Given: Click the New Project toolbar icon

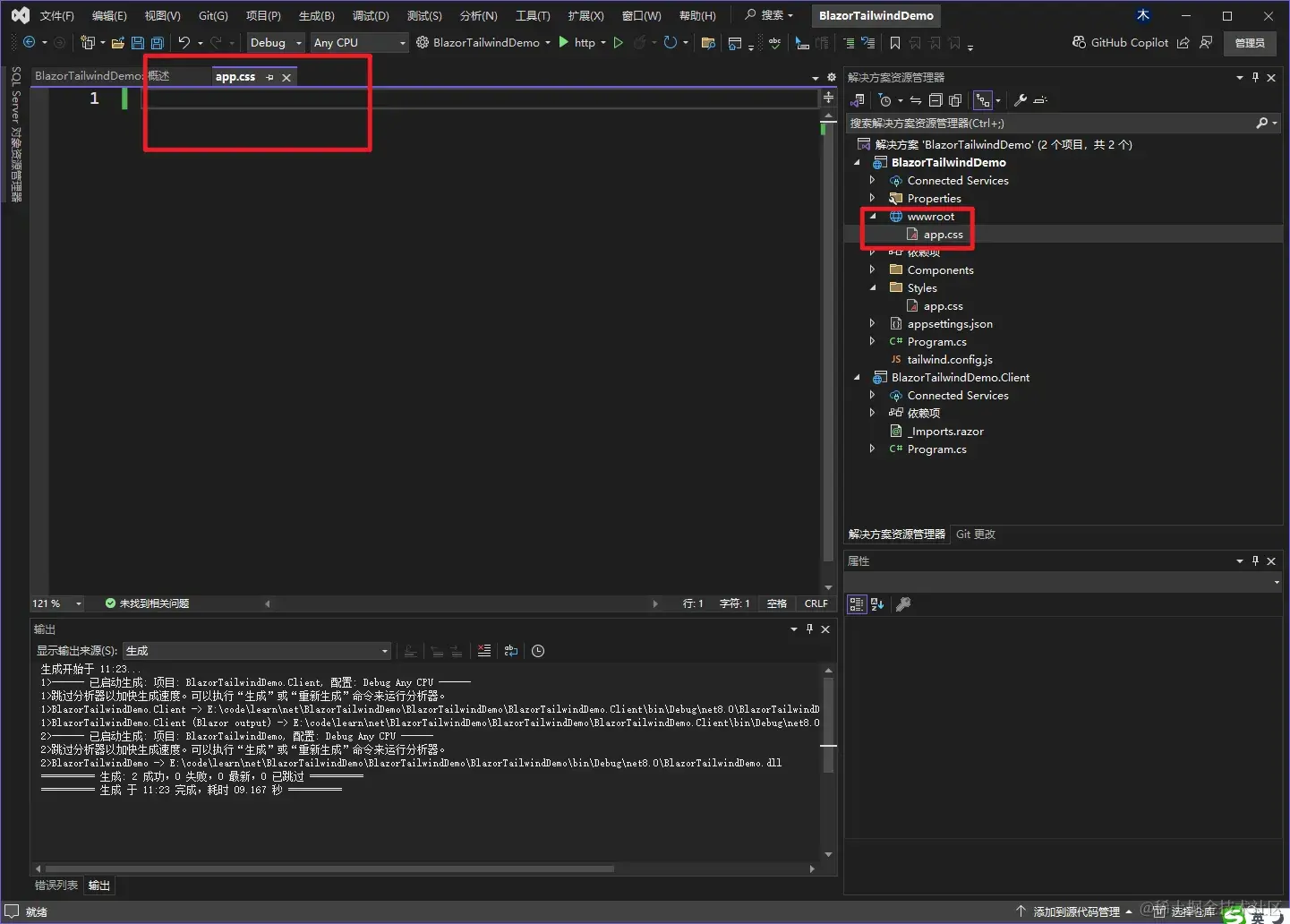Looking at the screenshot, I should 88,42.
